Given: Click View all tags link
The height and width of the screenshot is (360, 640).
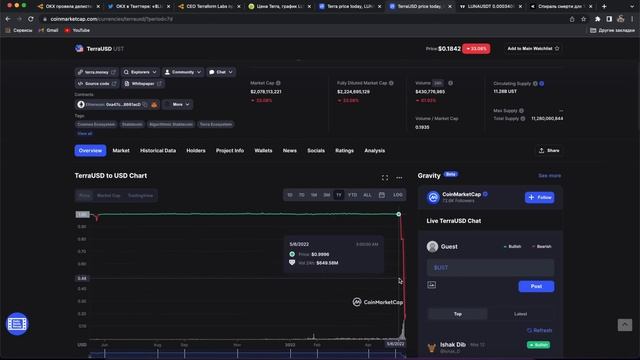Looking at the screenshot, I should 84,133.
